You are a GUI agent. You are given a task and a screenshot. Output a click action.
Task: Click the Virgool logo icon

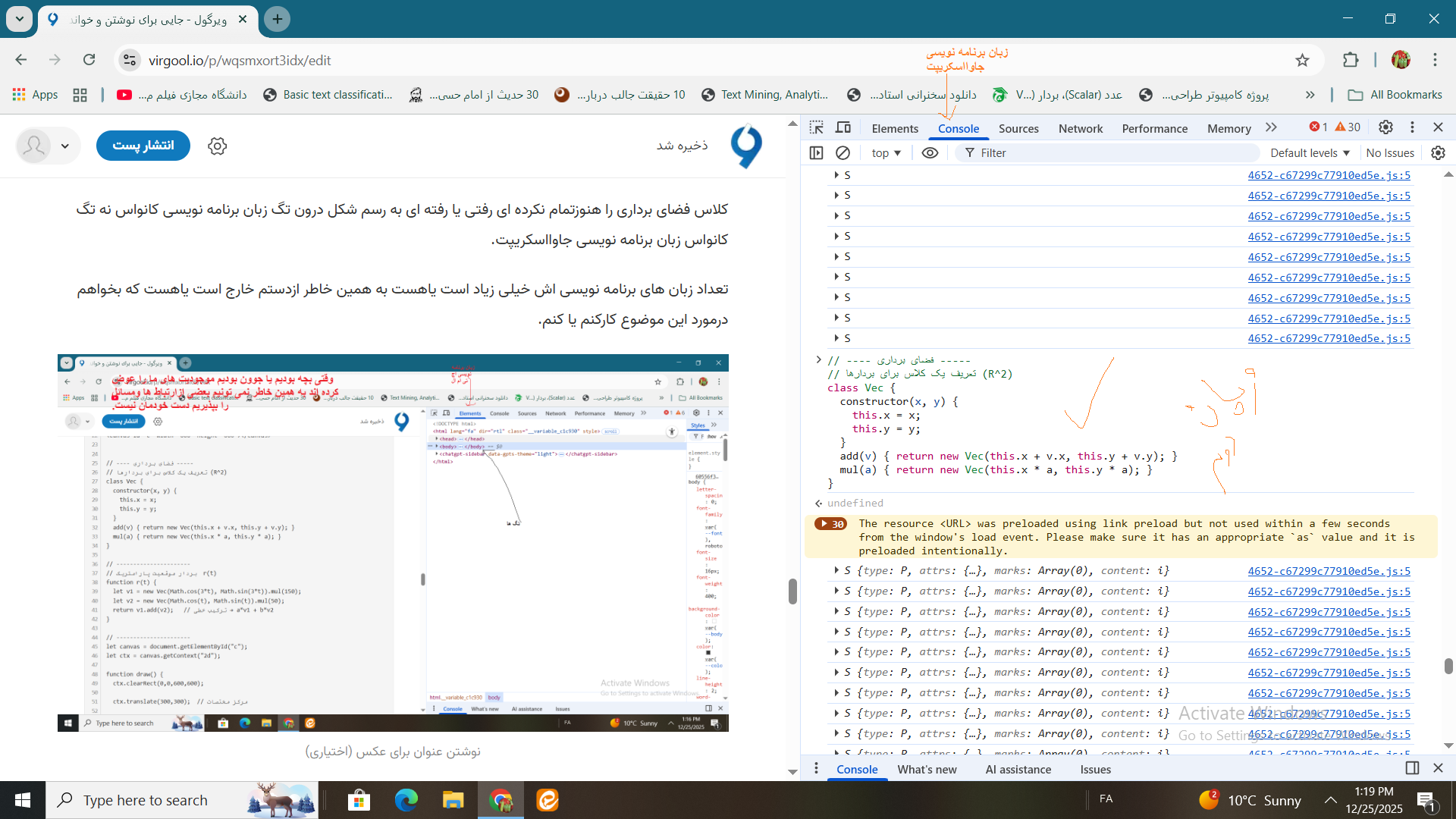point(746,146)
